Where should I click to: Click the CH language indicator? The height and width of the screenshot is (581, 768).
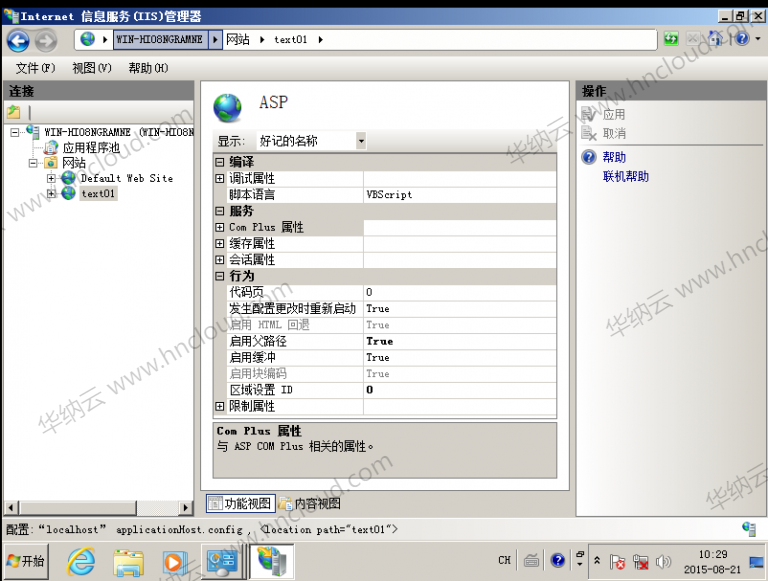tap(504, 560)
